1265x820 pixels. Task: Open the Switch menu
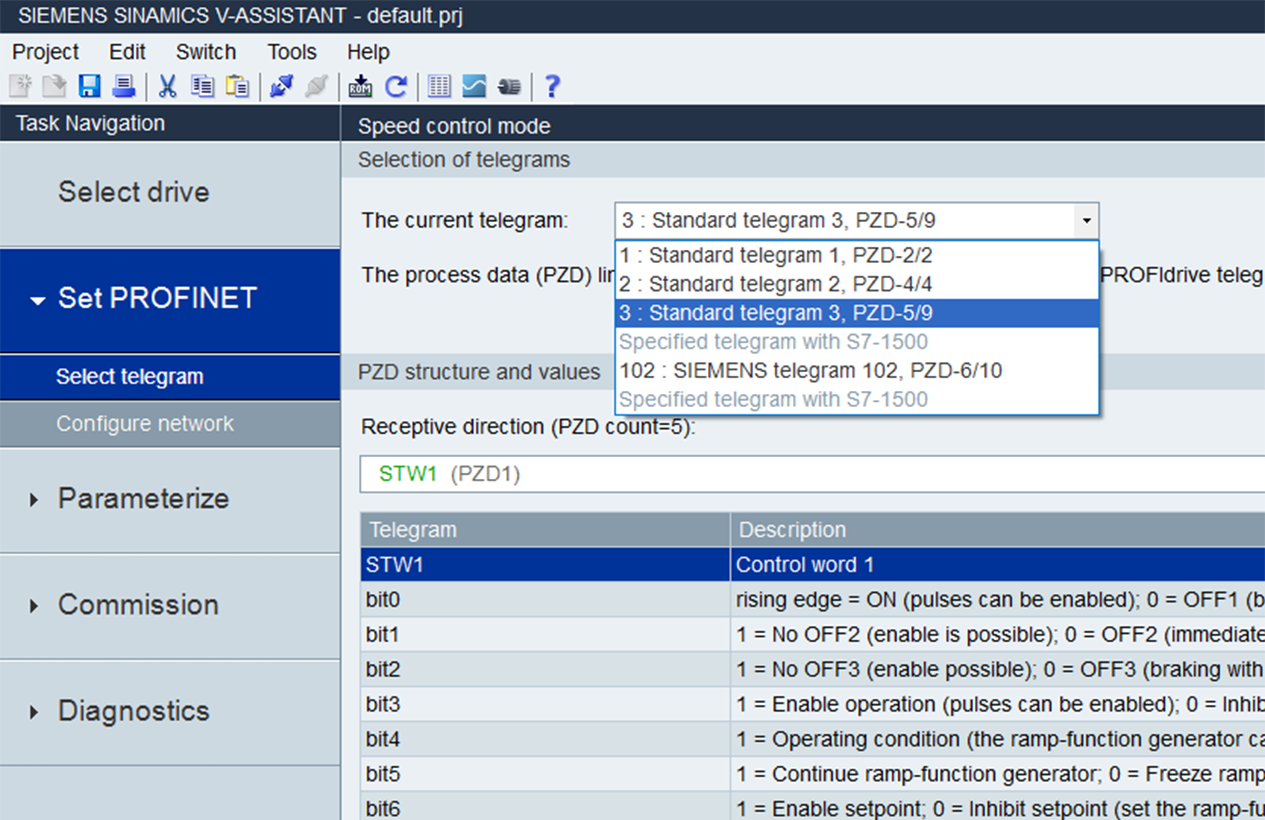point(206,52)
